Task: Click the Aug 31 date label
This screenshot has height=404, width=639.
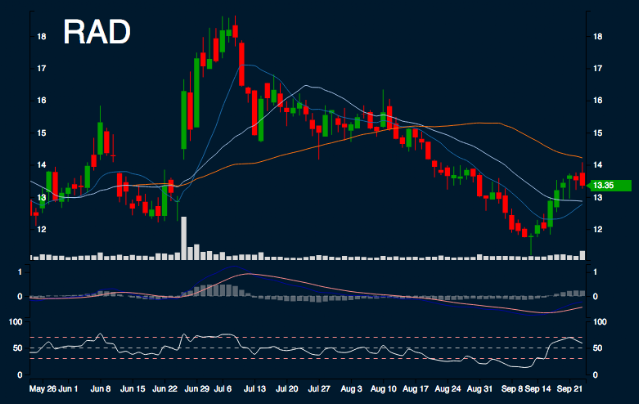Action: [480, 389]
